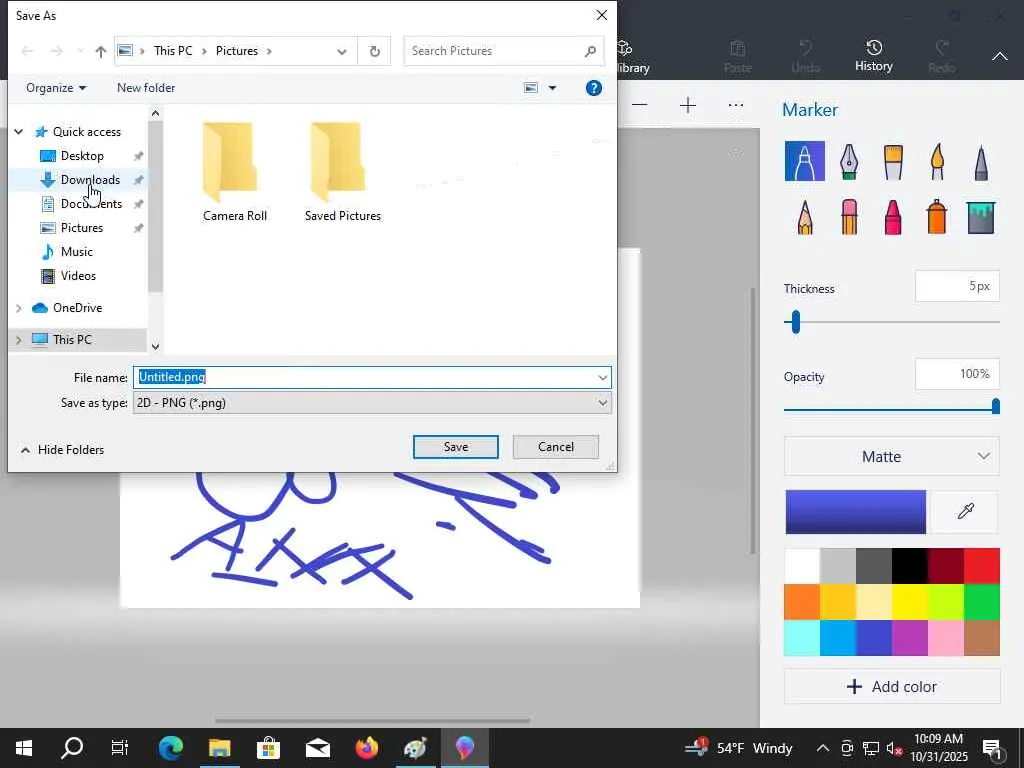The image size is (1024, 768).
Task: Select the Watercolor brush tool
Action: click(937, 161)
